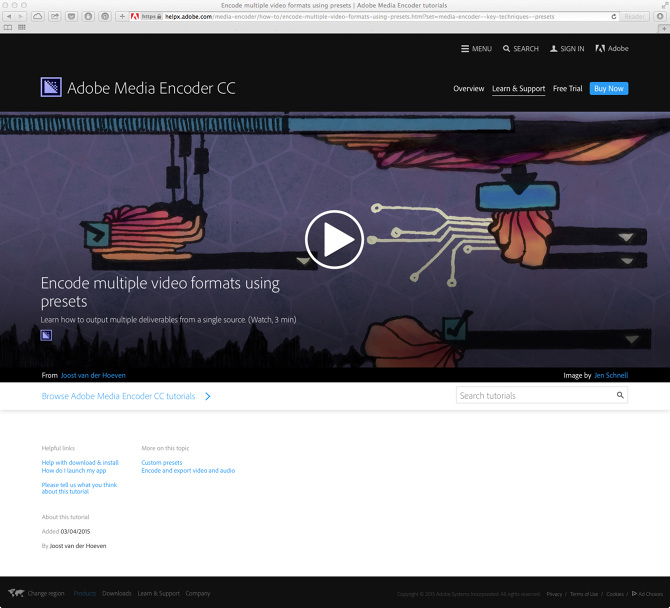Open the Top Sites grid icon
This screenshot has width=670, height=608.
click(x=22, y=27)
